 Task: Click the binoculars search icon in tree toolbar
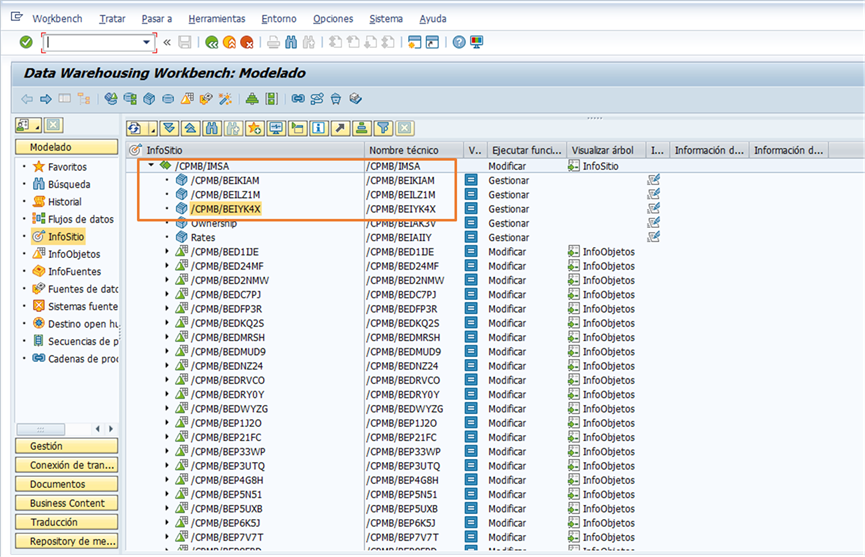[211, 128]
